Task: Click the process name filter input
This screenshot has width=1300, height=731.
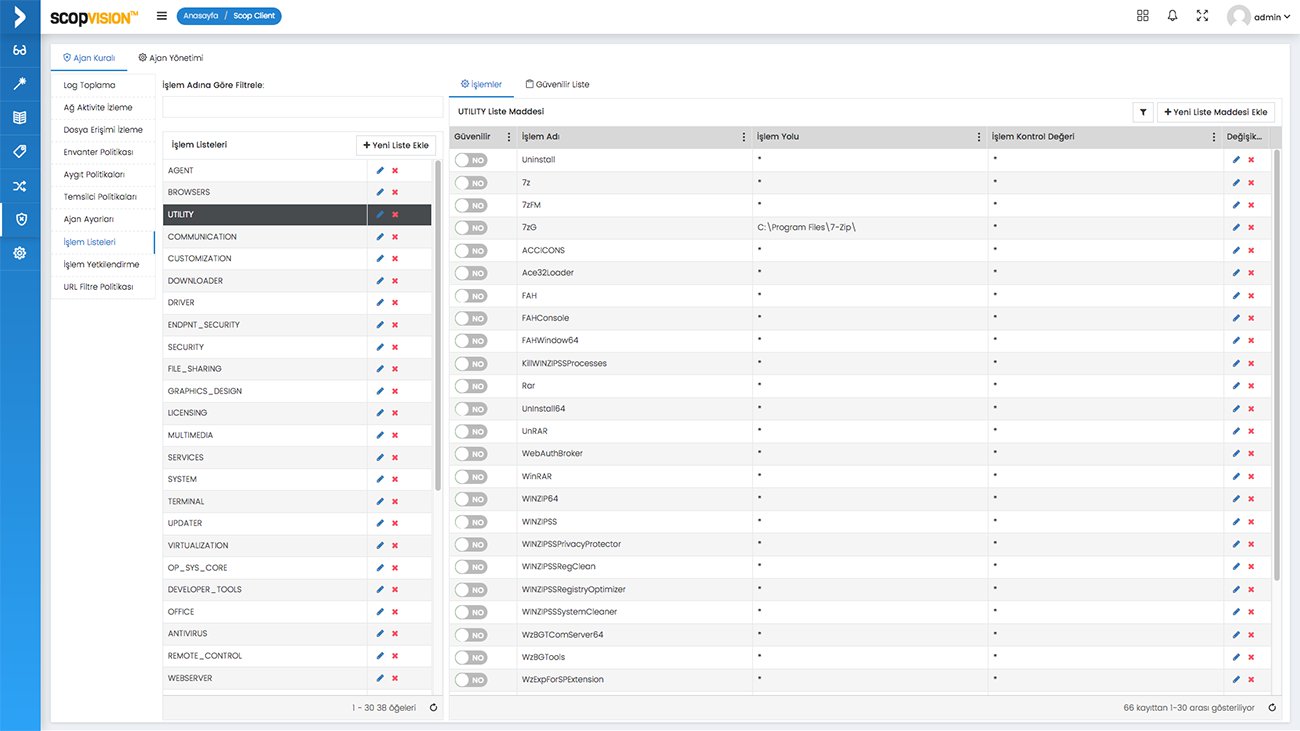Action: tap(303, 107)
